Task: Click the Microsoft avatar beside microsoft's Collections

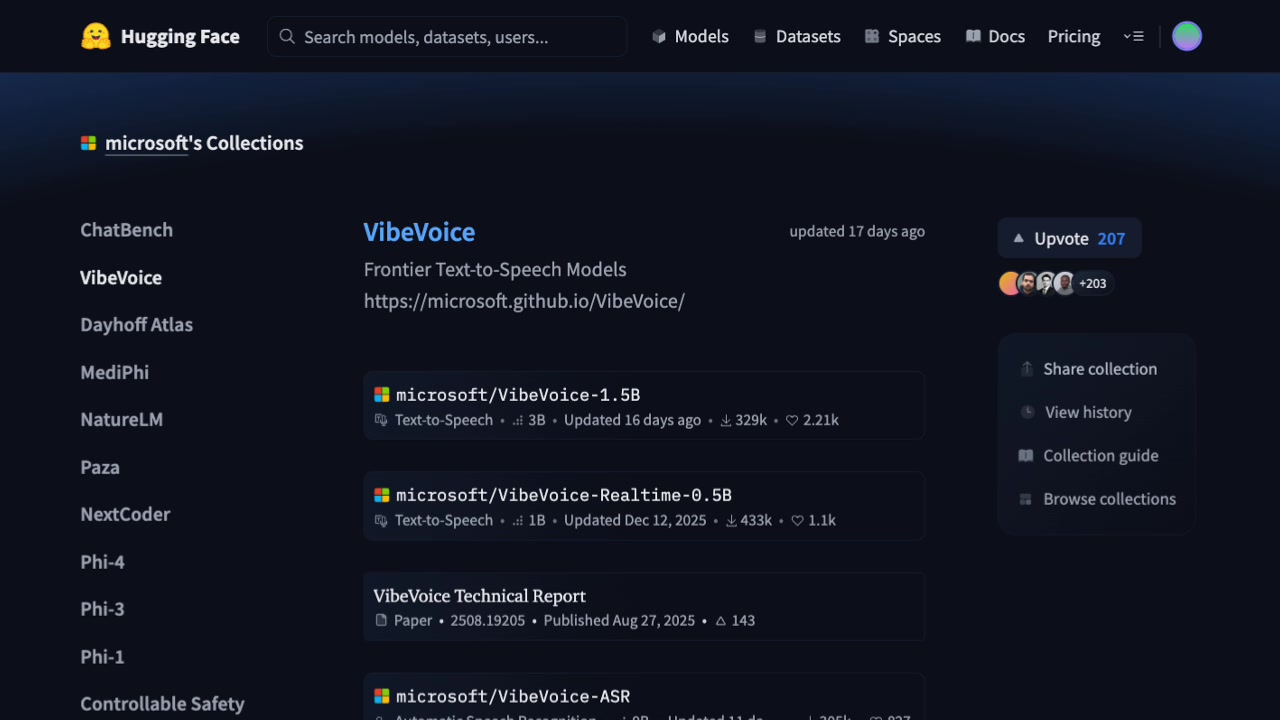Action: point(87,143)
